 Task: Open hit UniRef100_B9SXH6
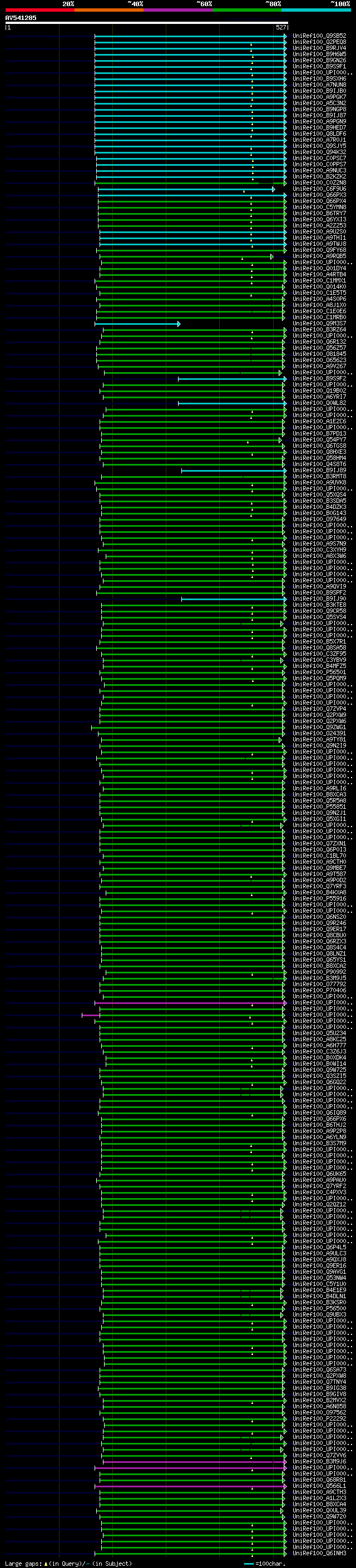coord(319,78)
